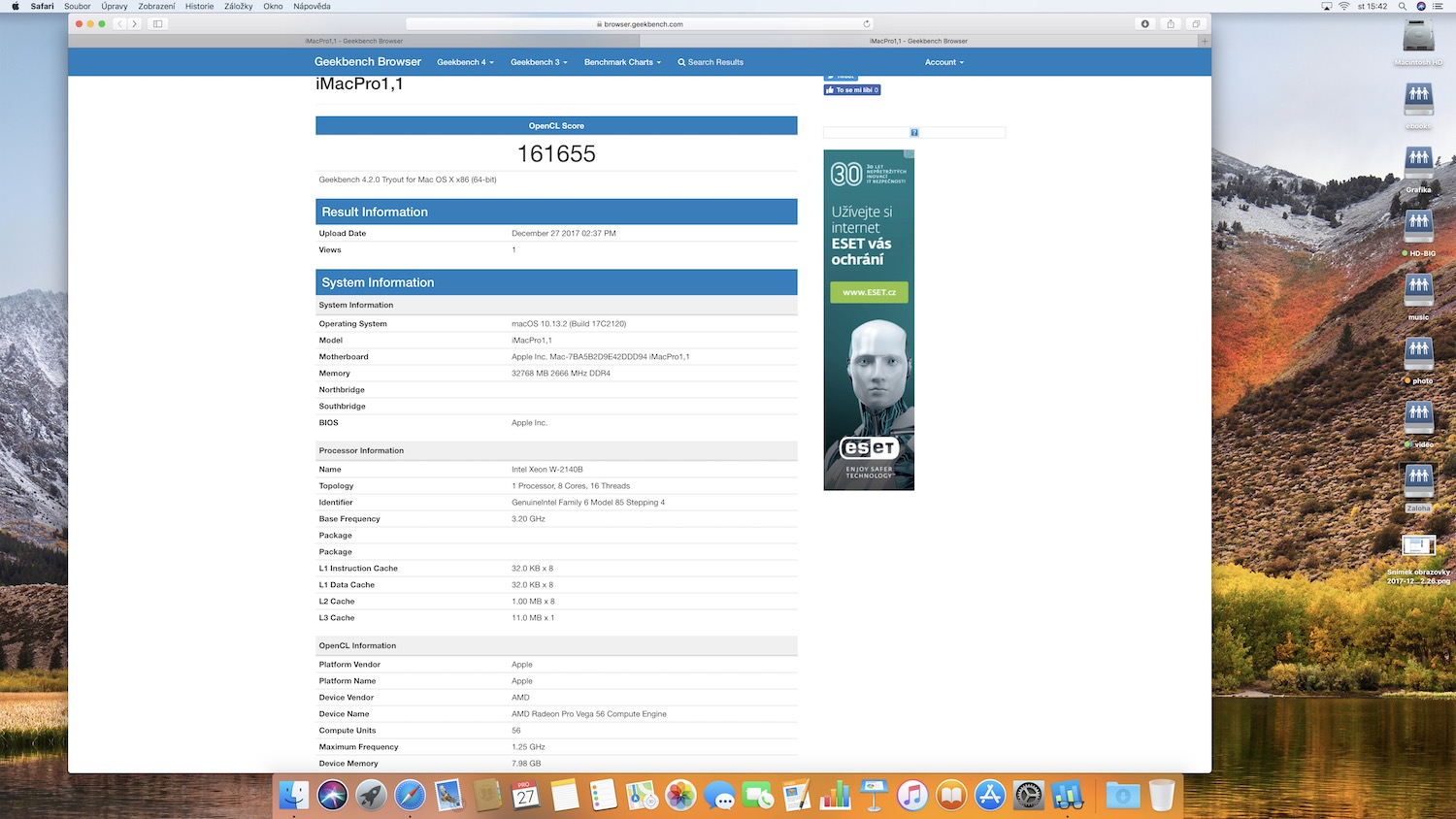Select the video network volume

1418,425
